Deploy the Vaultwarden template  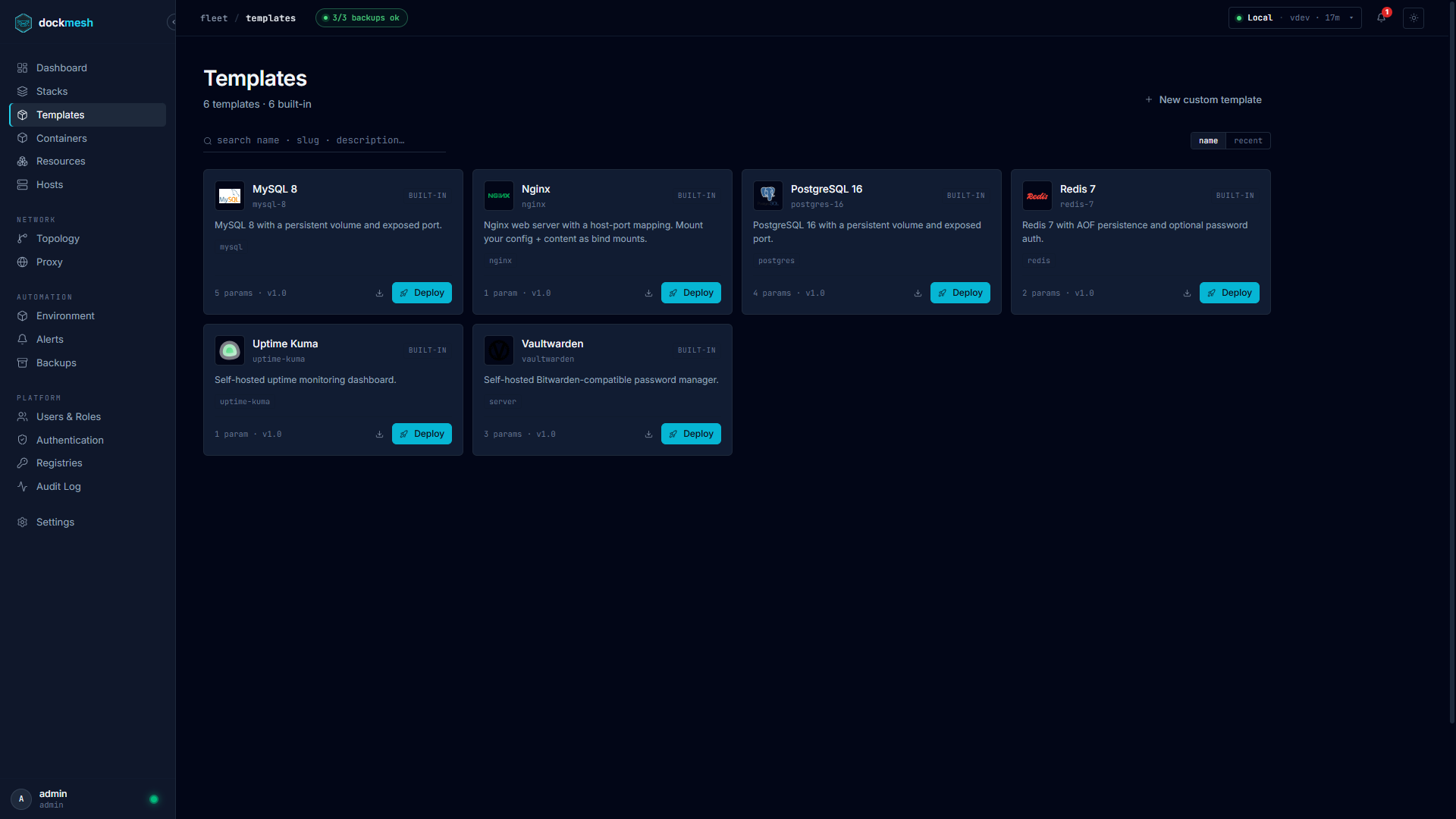pyautogui.click(x=691, y=435)
